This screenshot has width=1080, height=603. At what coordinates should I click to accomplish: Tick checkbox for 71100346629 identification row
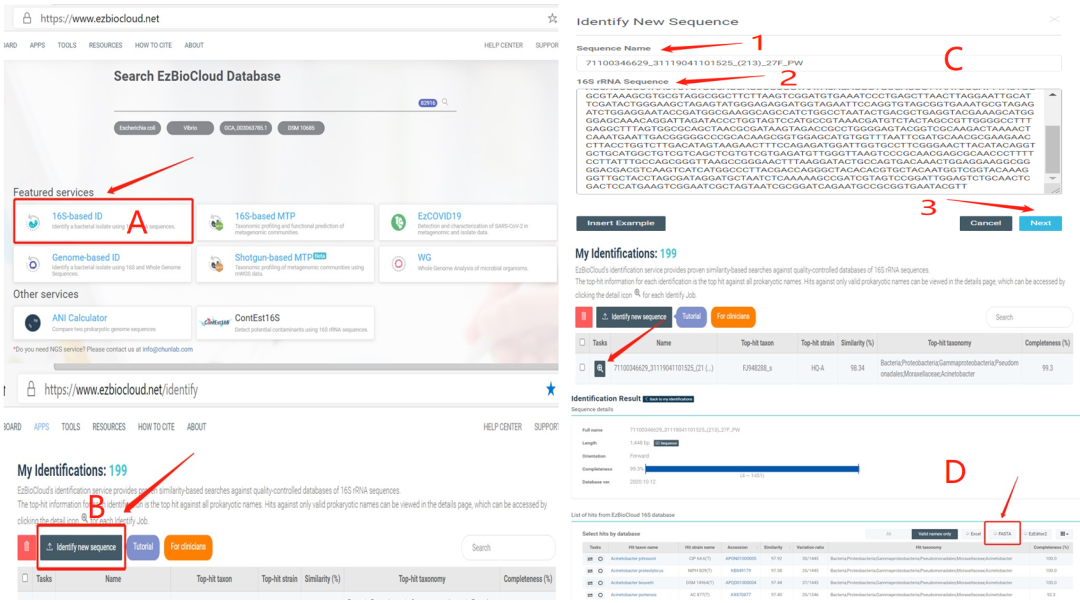coord(583,368)
